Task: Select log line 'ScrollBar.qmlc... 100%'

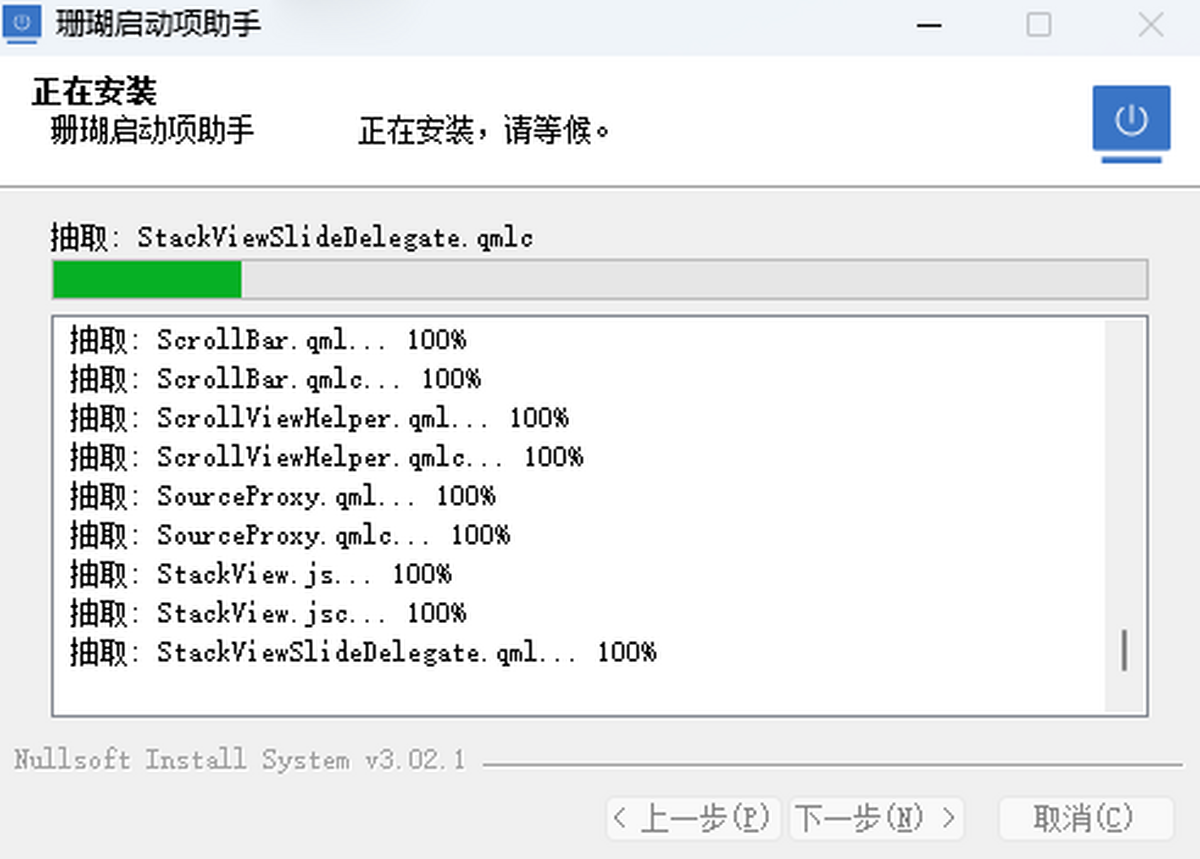Action: [275, 379]
